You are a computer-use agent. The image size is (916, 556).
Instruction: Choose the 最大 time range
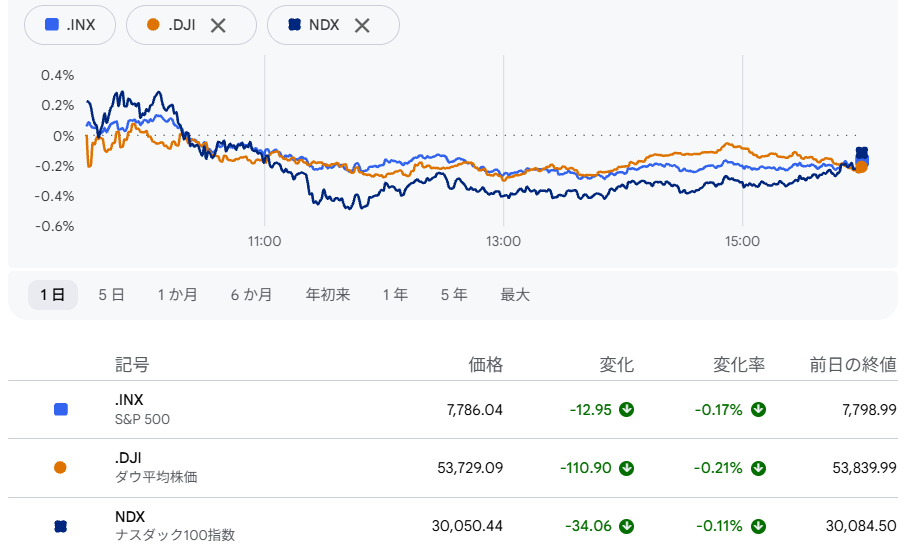(515, 295)
